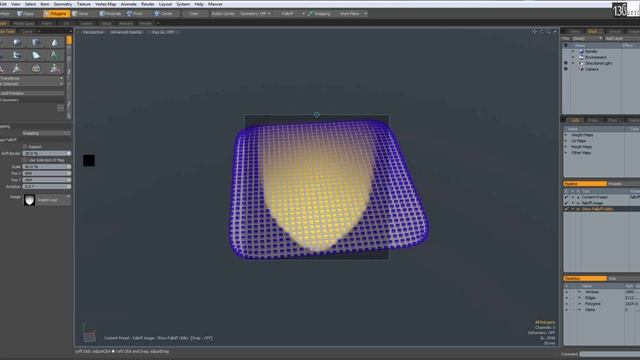Switch to the Presets tab
This screenshot has width=640, height=360.
[x=623, y=184]
